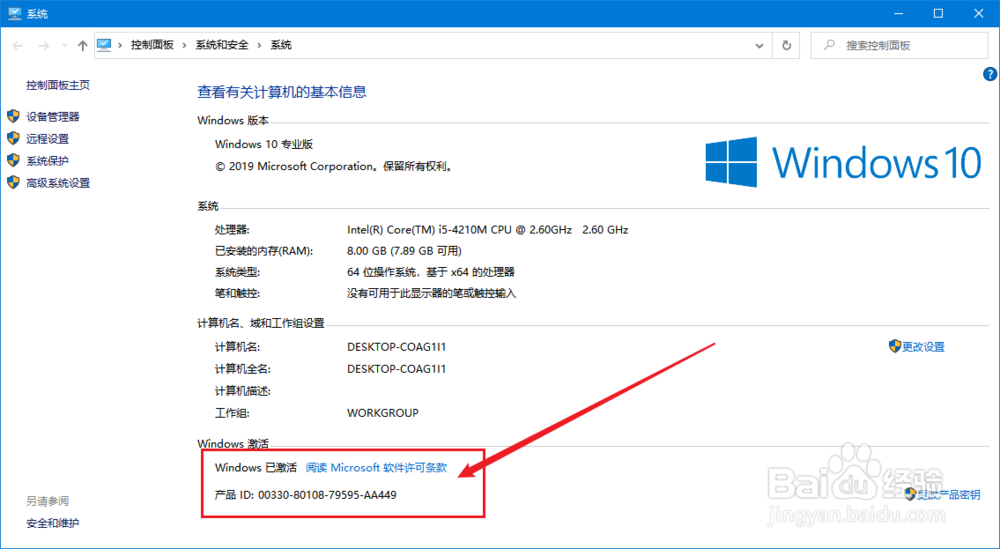Select 控制面板 breadcrumb

point(152,45)
